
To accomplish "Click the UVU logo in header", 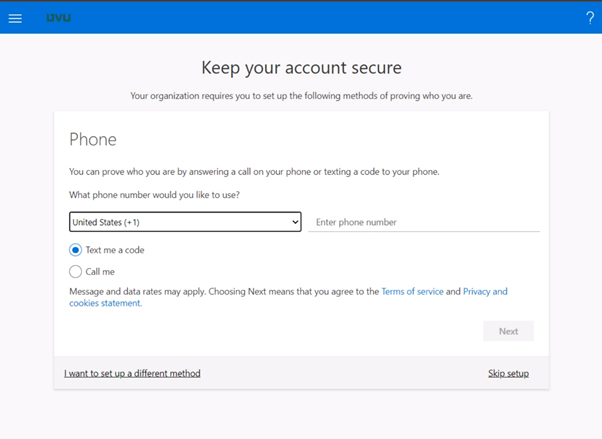I will (59, 18).
